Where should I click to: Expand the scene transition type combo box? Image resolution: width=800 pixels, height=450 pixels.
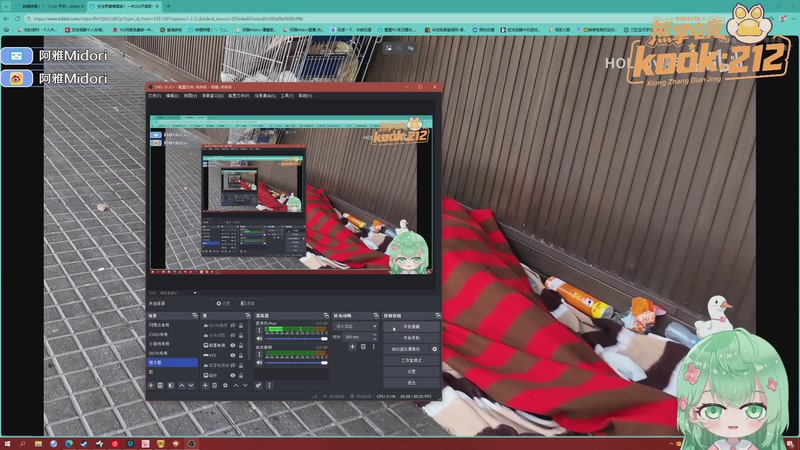pyautogui.click(x=356, y=326)
